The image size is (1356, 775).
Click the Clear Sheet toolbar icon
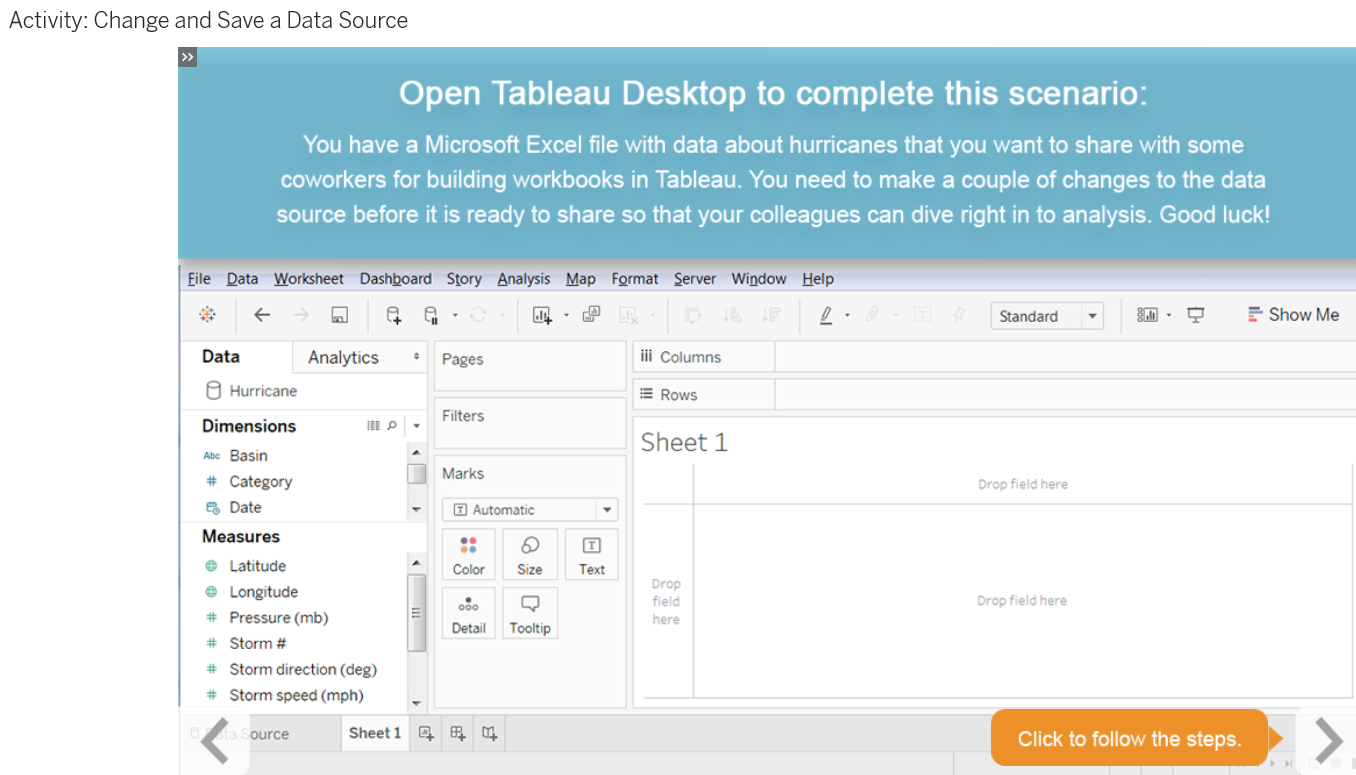pos(629,316)
